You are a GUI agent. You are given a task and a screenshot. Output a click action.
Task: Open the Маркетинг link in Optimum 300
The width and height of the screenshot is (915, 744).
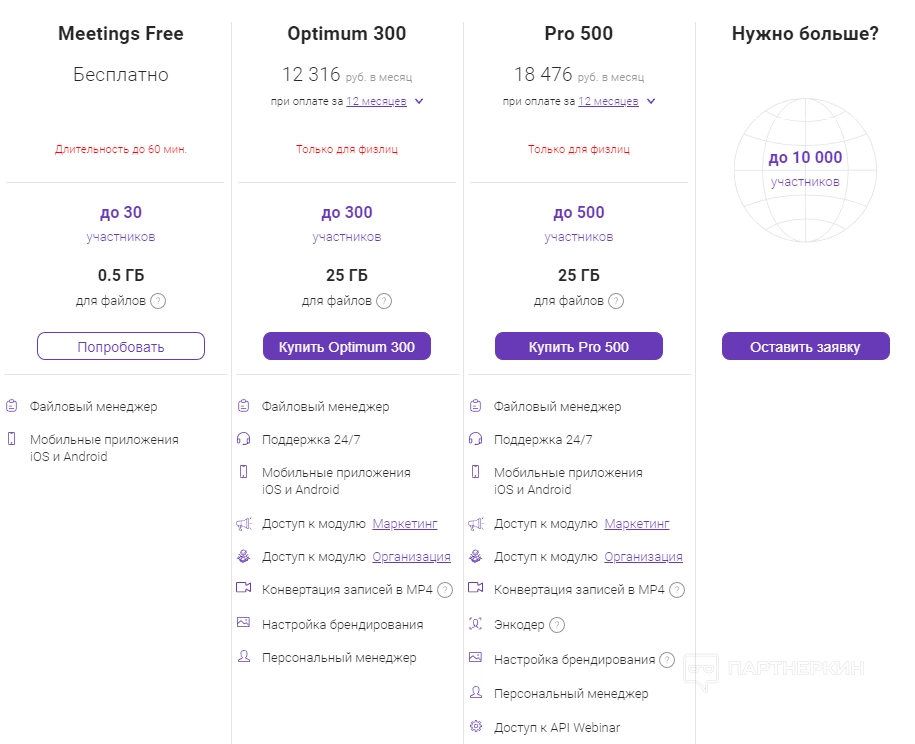coord(405,523)
